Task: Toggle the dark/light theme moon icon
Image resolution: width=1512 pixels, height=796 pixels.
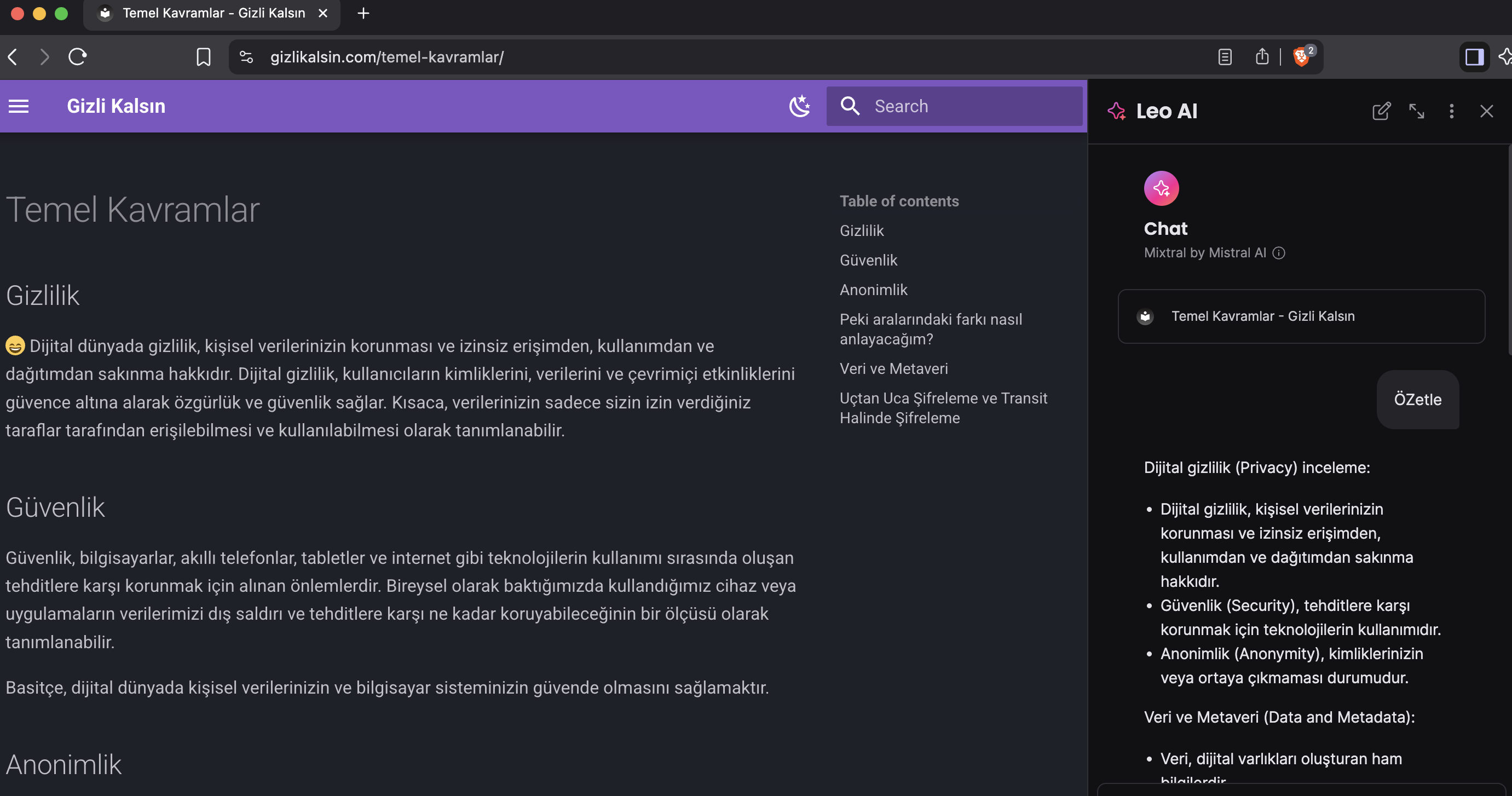Action: (x=799, y=106)
